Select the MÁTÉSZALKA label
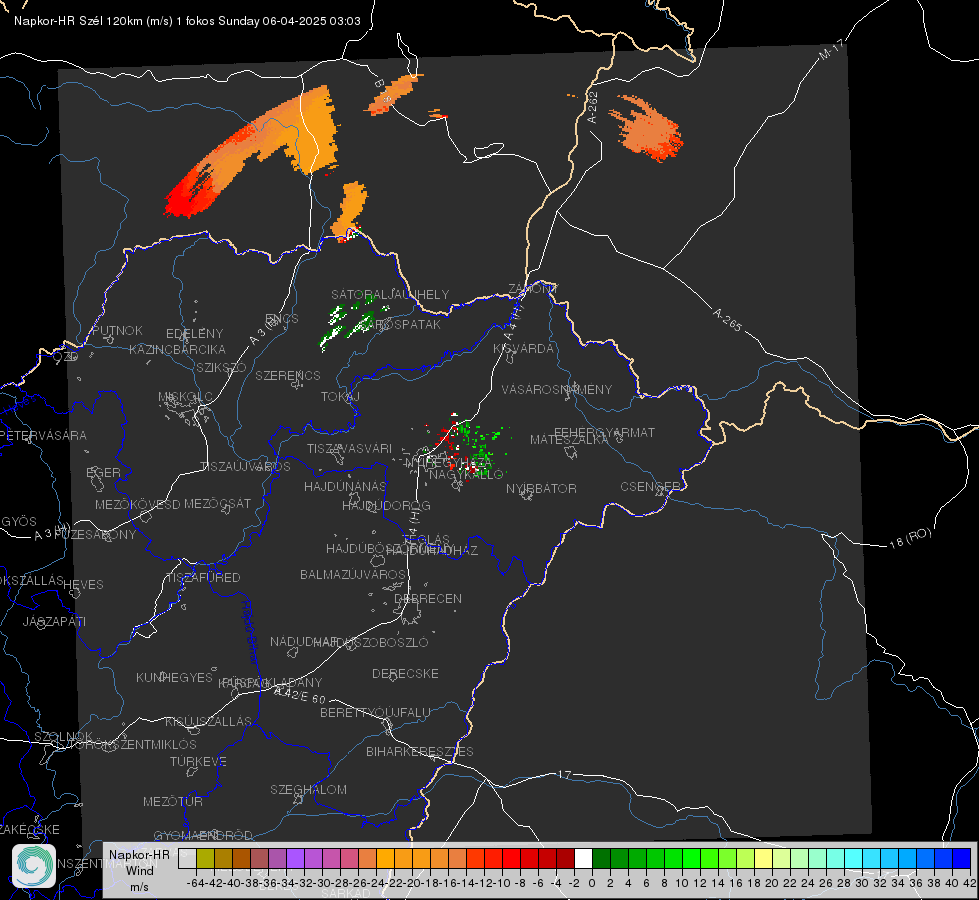 point(569,440)
